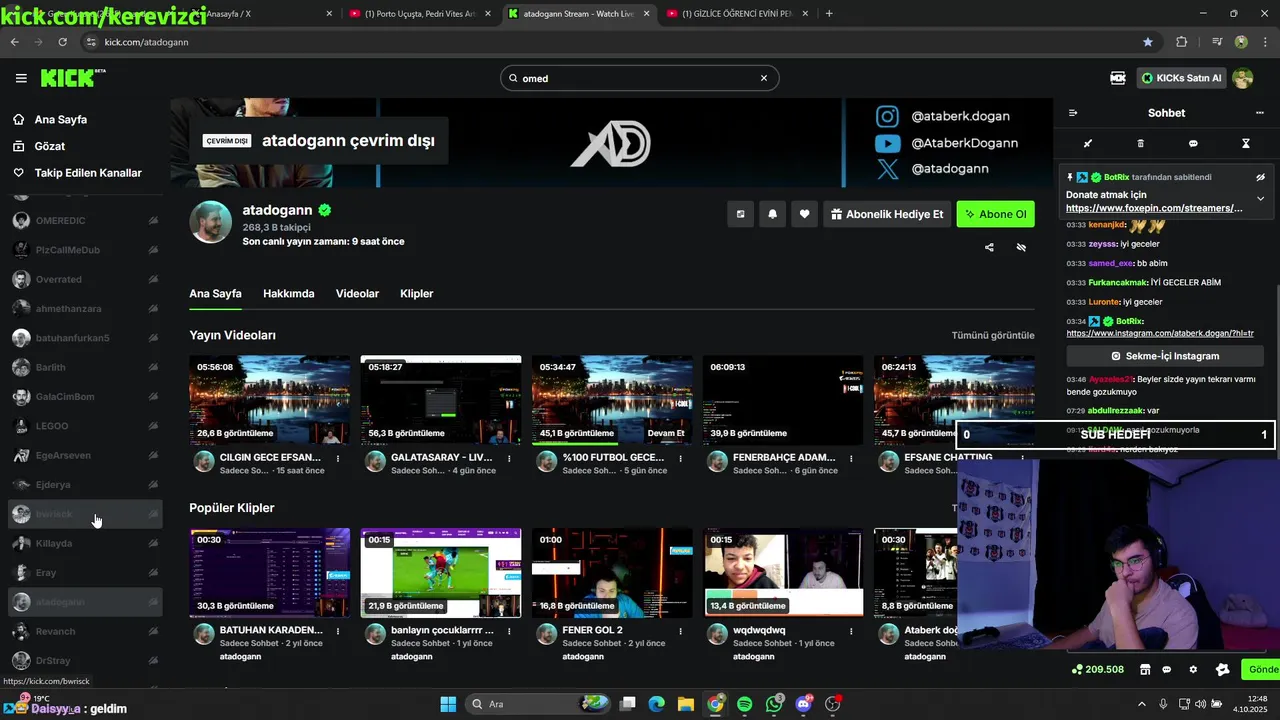Select LEGOO channel in sidebar
Image resolution: width=1280 pixels, height=720 pixels.
point(85,426)
